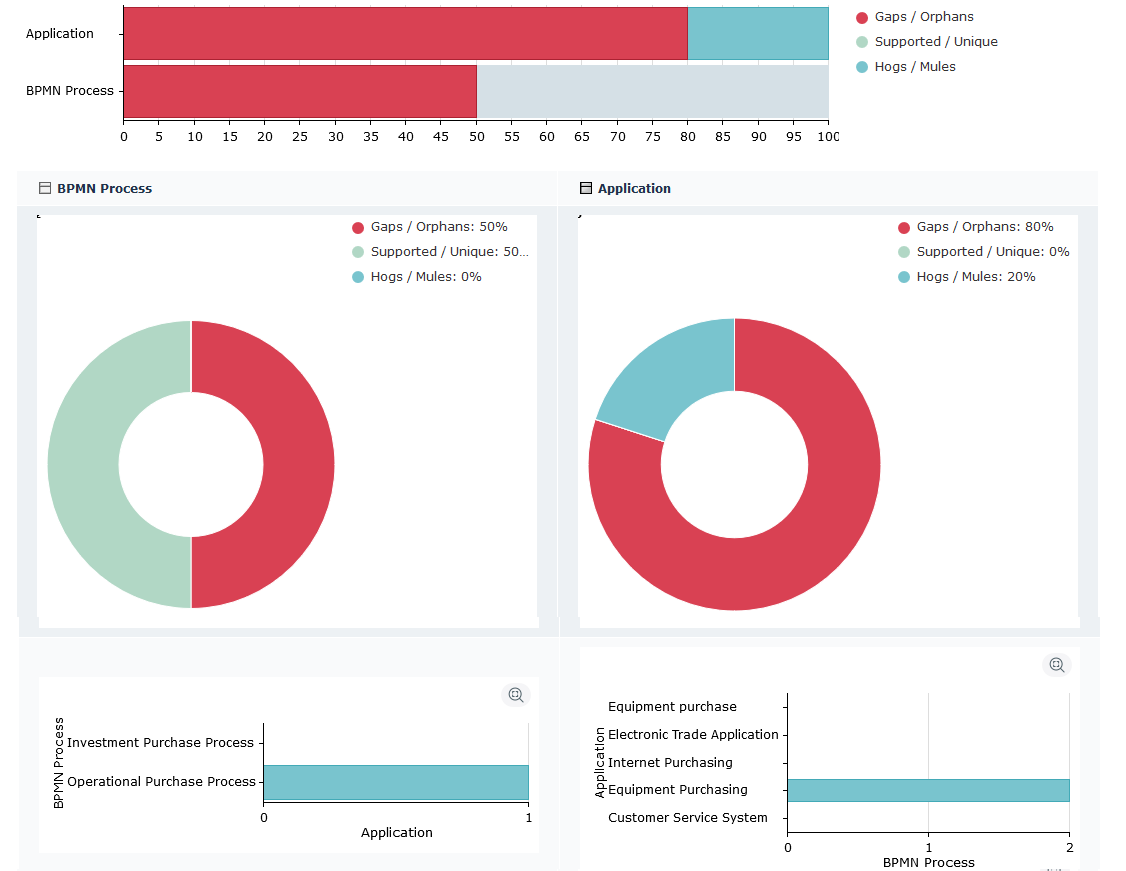1126x871 pixels.
Task: Click the Equipment Purchasing horizontal bar
Action: pos(927,790)
